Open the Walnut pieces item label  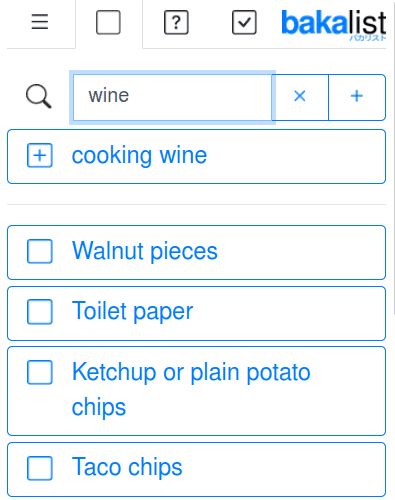tap(145, 251)
